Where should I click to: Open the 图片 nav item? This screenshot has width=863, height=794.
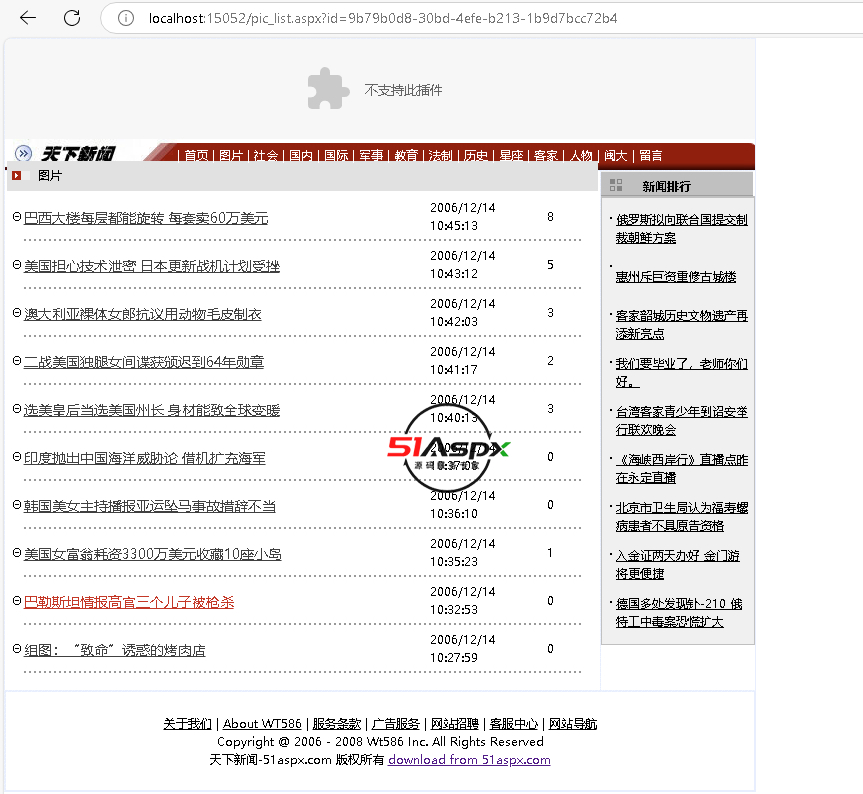click(231, 156)
